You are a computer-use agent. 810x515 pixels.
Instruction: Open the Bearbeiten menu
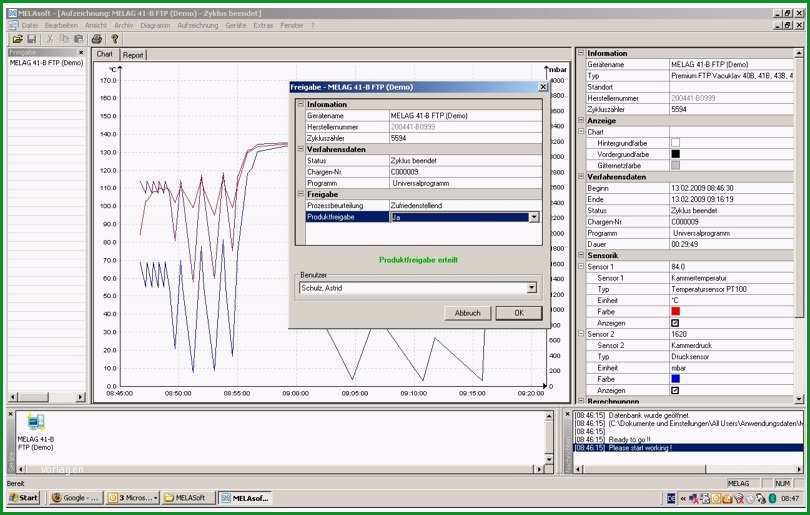pos(61,25)
